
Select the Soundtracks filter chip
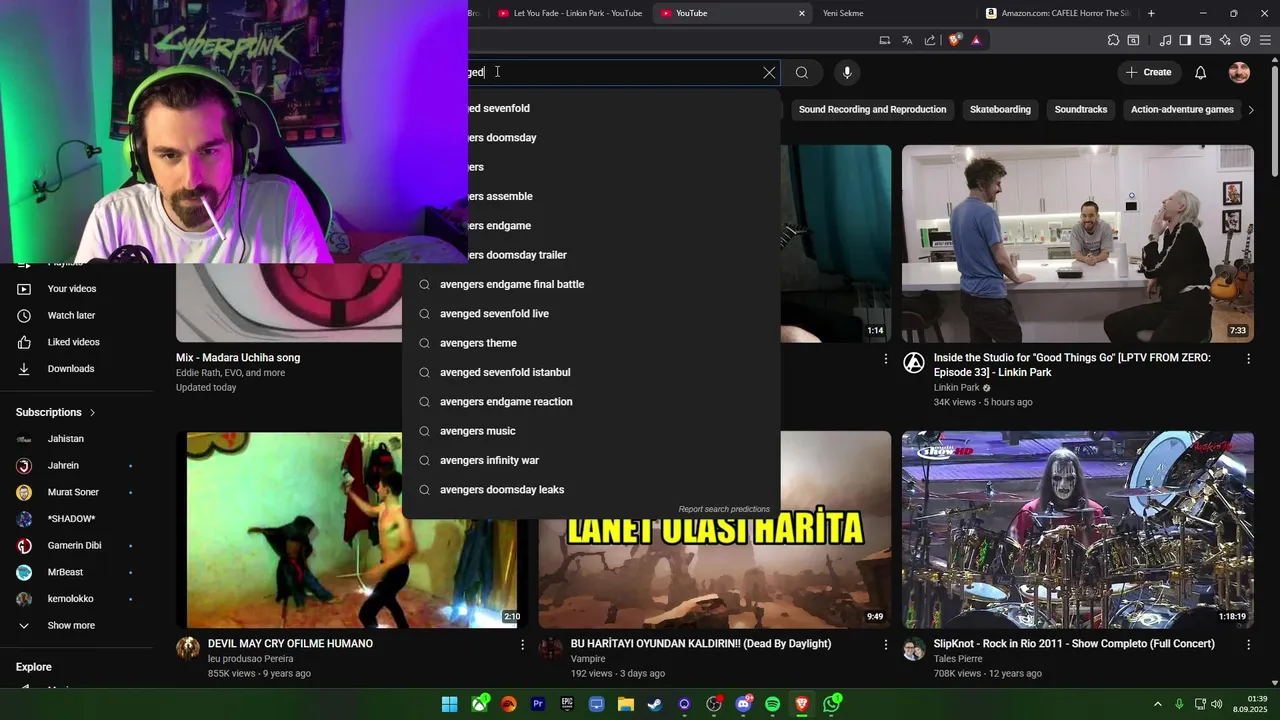[x=1081, y=109]
